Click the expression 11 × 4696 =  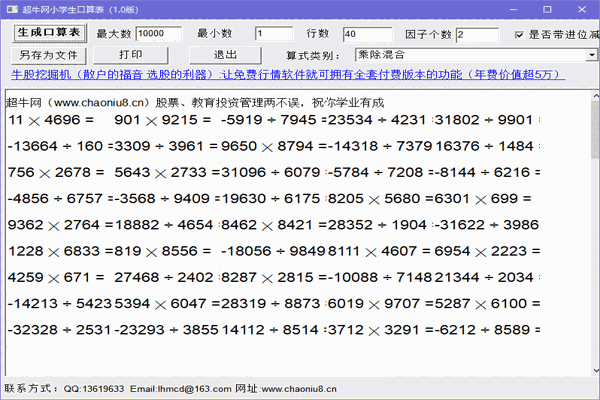click(x=51, y=120)
